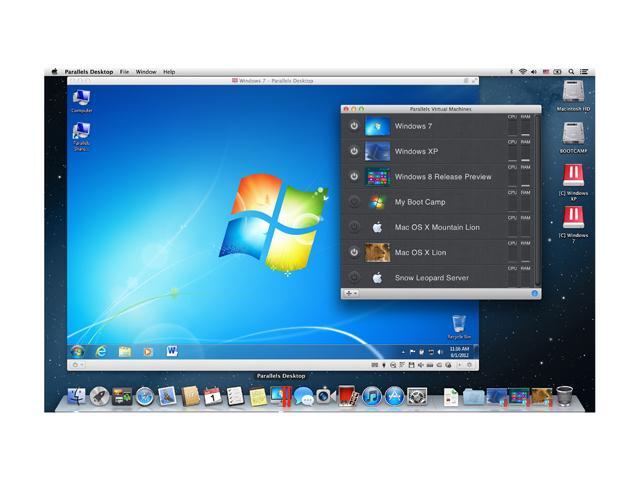Image resolution: width=640 pixels, height=480 pixels.
Task: Open Computer icon on the Windows desktop
Action: coord(82,101)
